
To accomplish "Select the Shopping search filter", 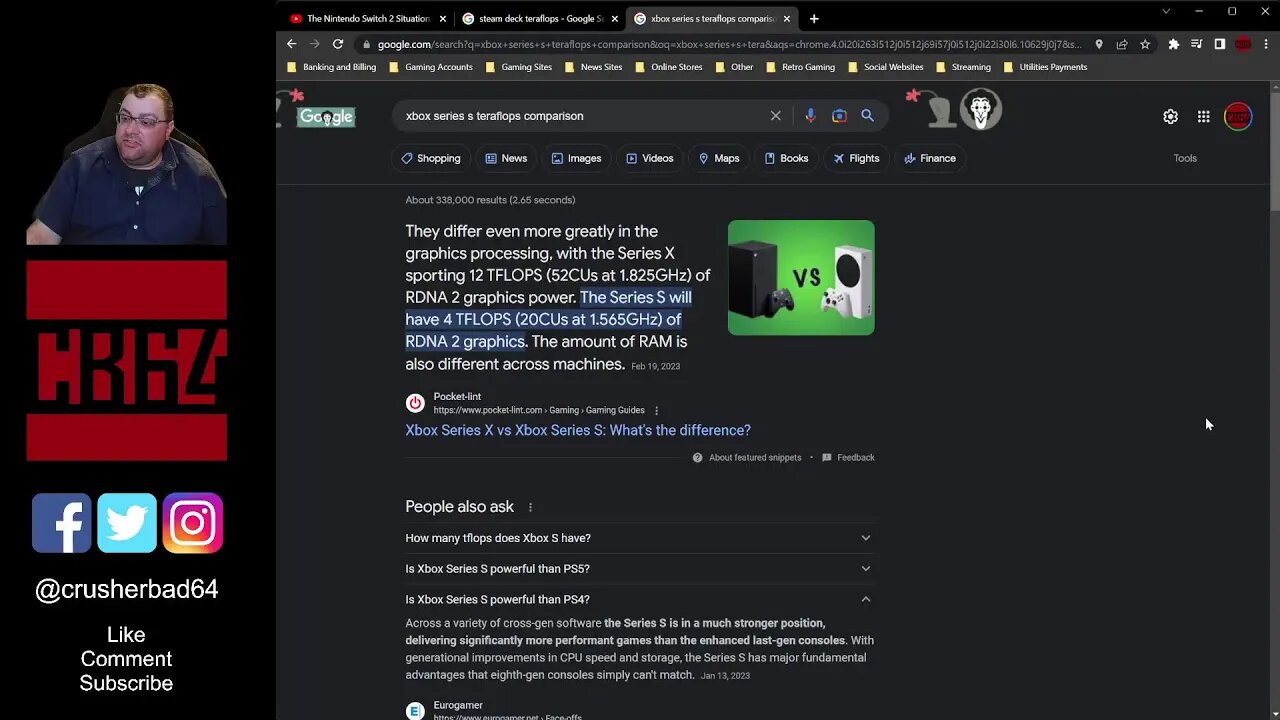I will pyautogui.click(x=431, y=158).
